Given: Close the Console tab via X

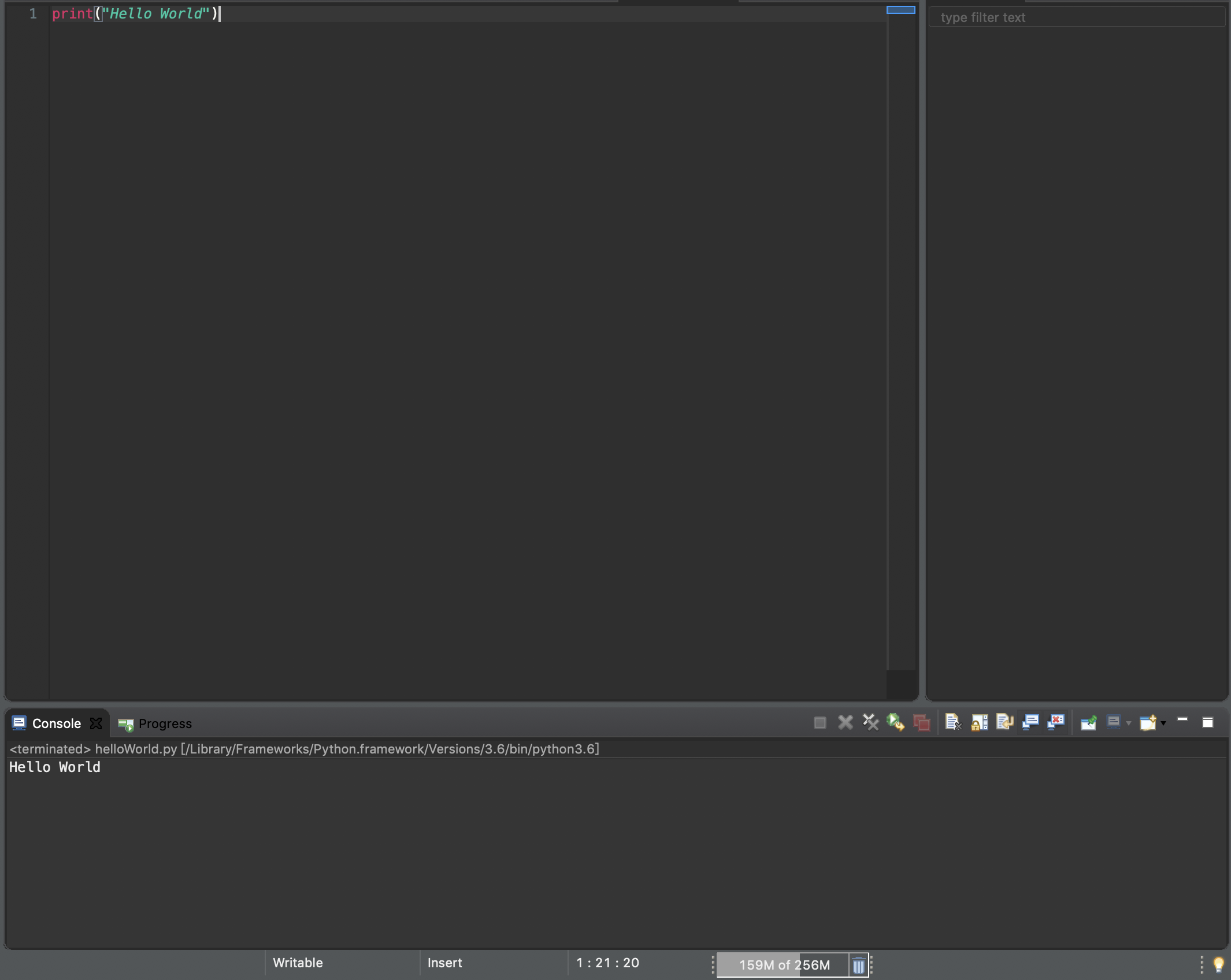Looking at the screenshot, I should coord(96,723).
